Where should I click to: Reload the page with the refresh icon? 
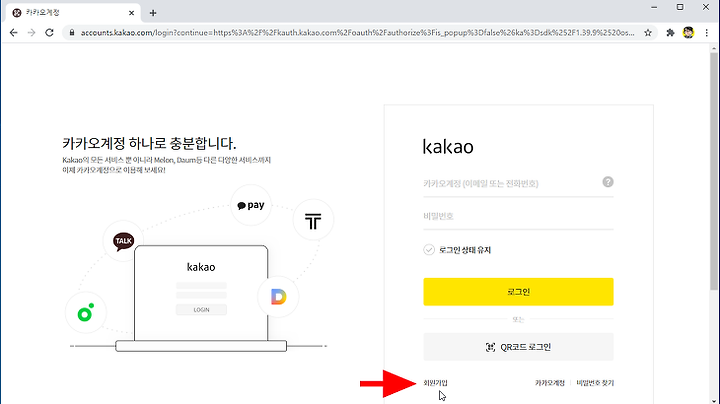49,33
